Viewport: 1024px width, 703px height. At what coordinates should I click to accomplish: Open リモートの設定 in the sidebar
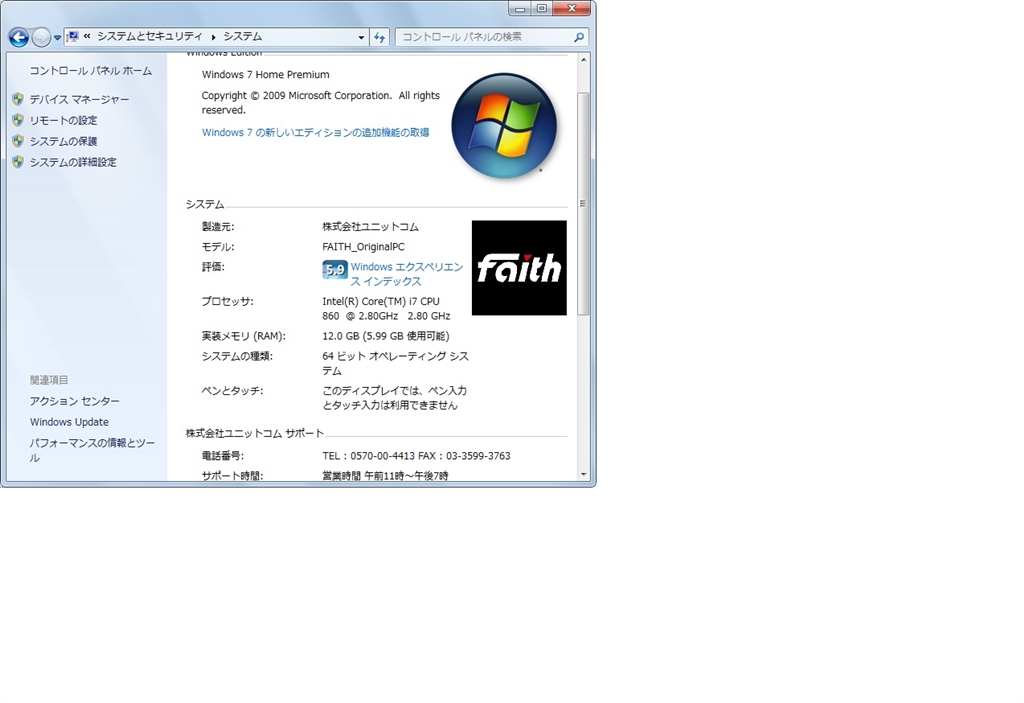(63, 120)
